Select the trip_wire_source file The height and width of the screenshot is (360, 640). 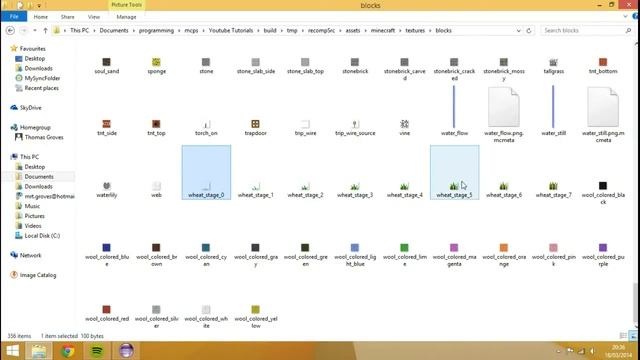click(355, 128)
